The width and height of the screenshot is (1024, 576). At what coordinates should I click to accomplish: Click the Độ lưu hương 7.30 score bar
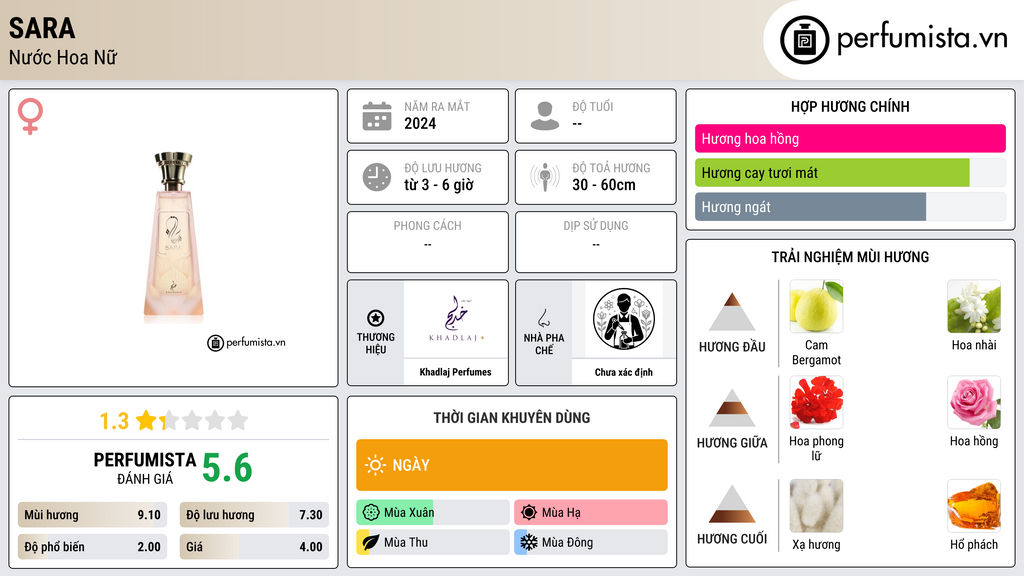[254, 515]
